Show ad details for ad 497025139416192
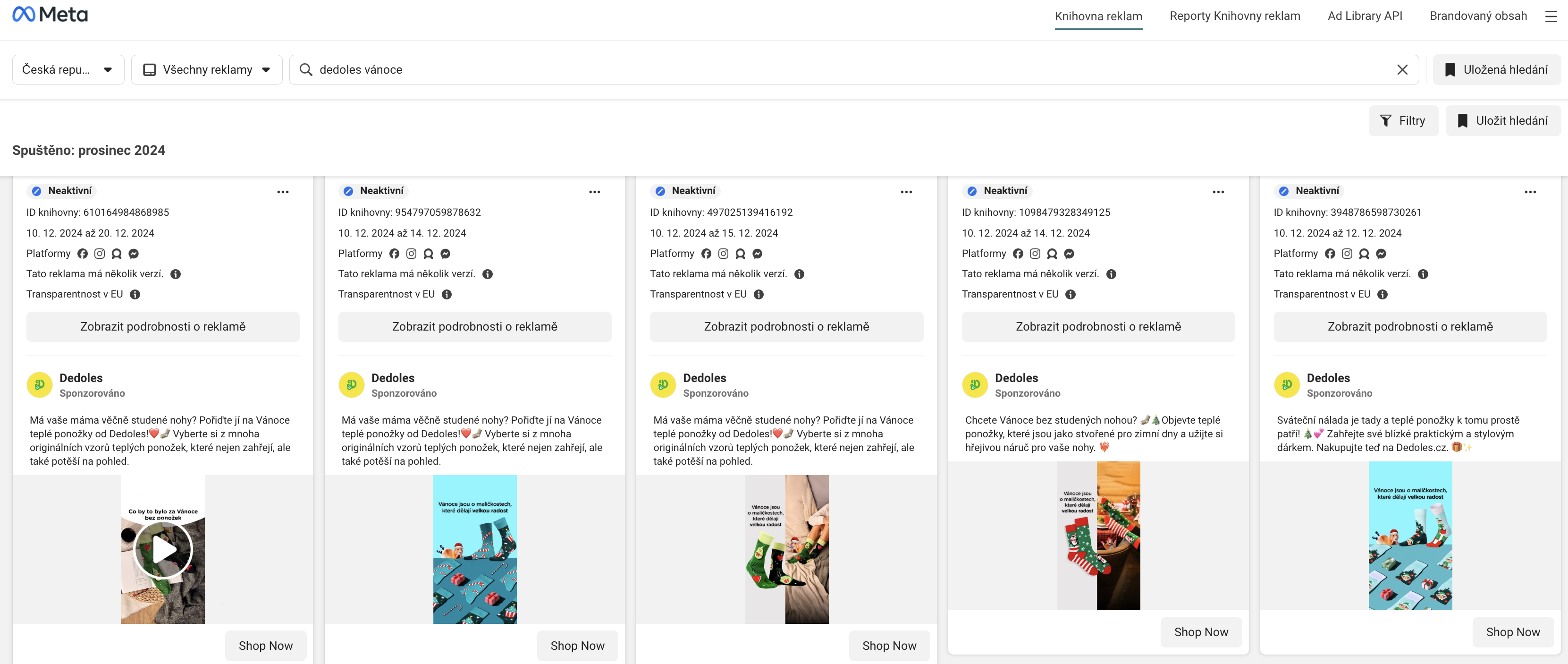The image size is (1568, 664). [x=786, y=326]
